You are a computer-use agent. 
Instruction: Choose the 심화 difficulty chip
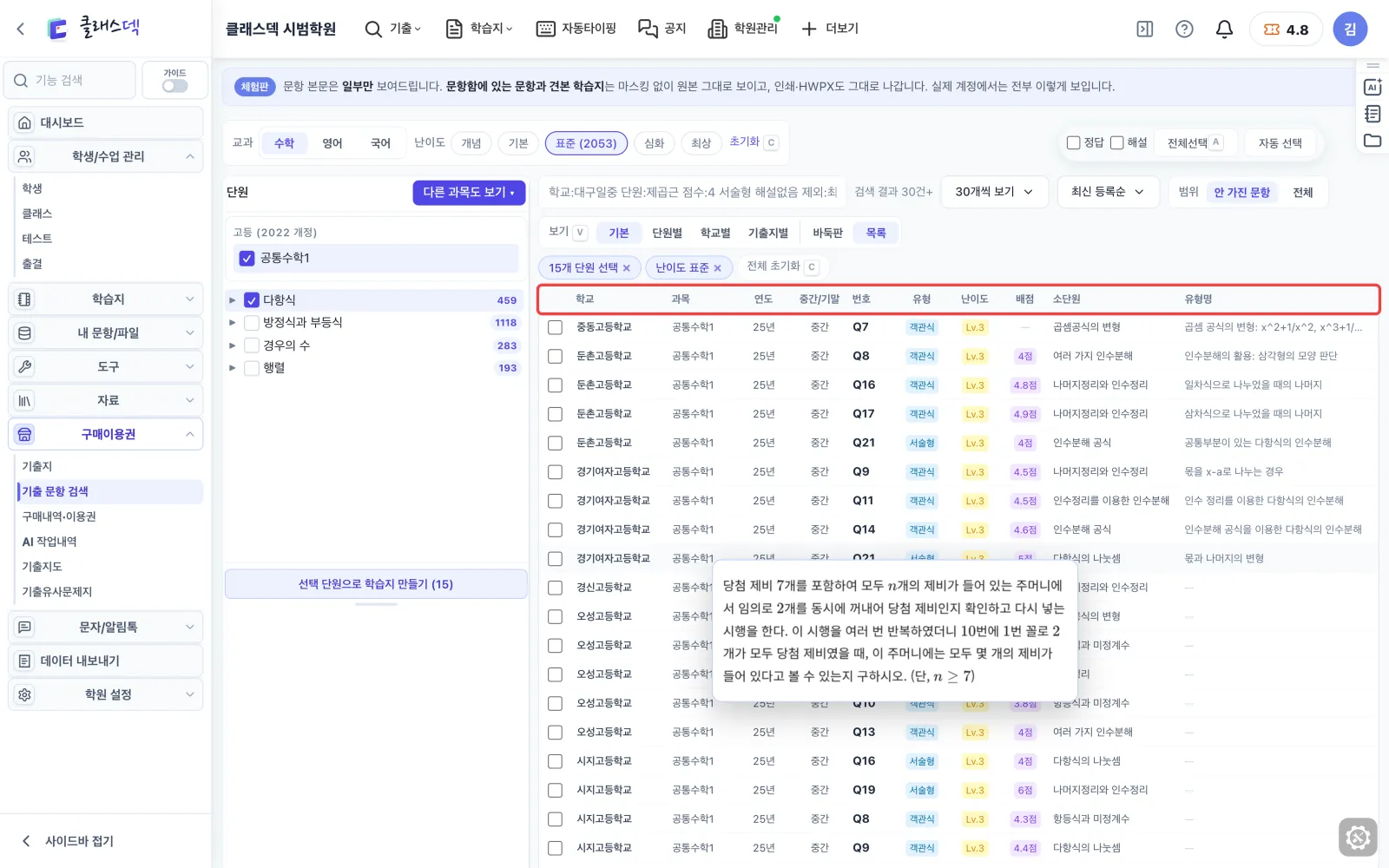coord(655,143)
